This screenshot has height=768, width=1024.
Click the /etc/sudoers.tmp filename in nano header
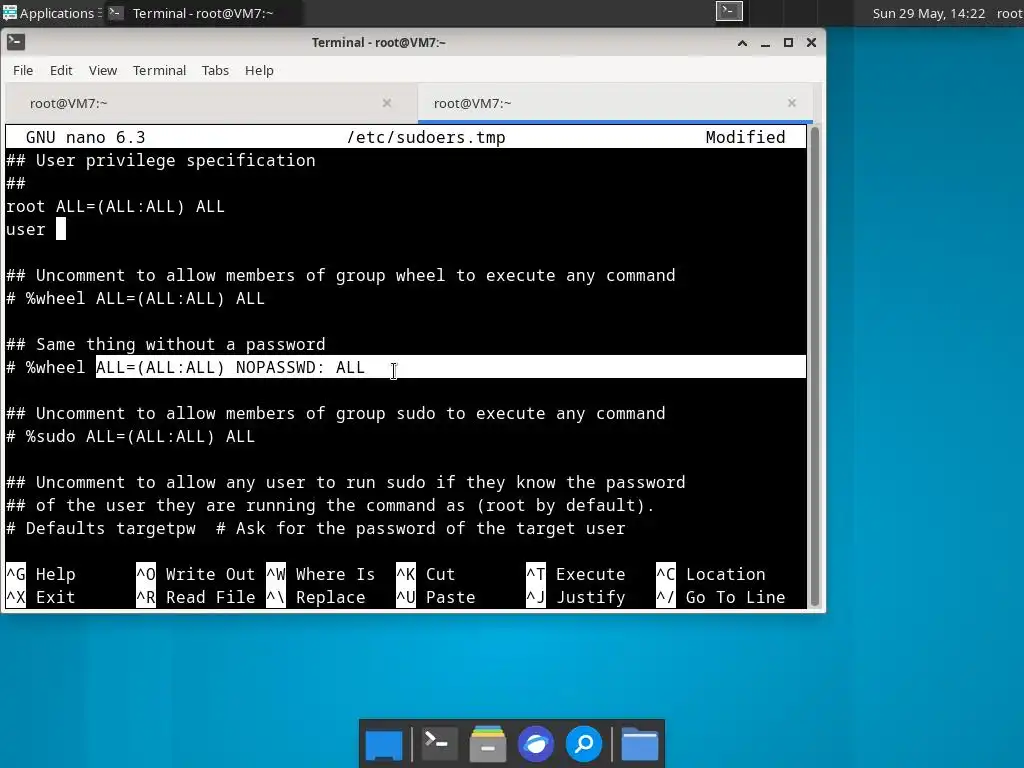426,138
